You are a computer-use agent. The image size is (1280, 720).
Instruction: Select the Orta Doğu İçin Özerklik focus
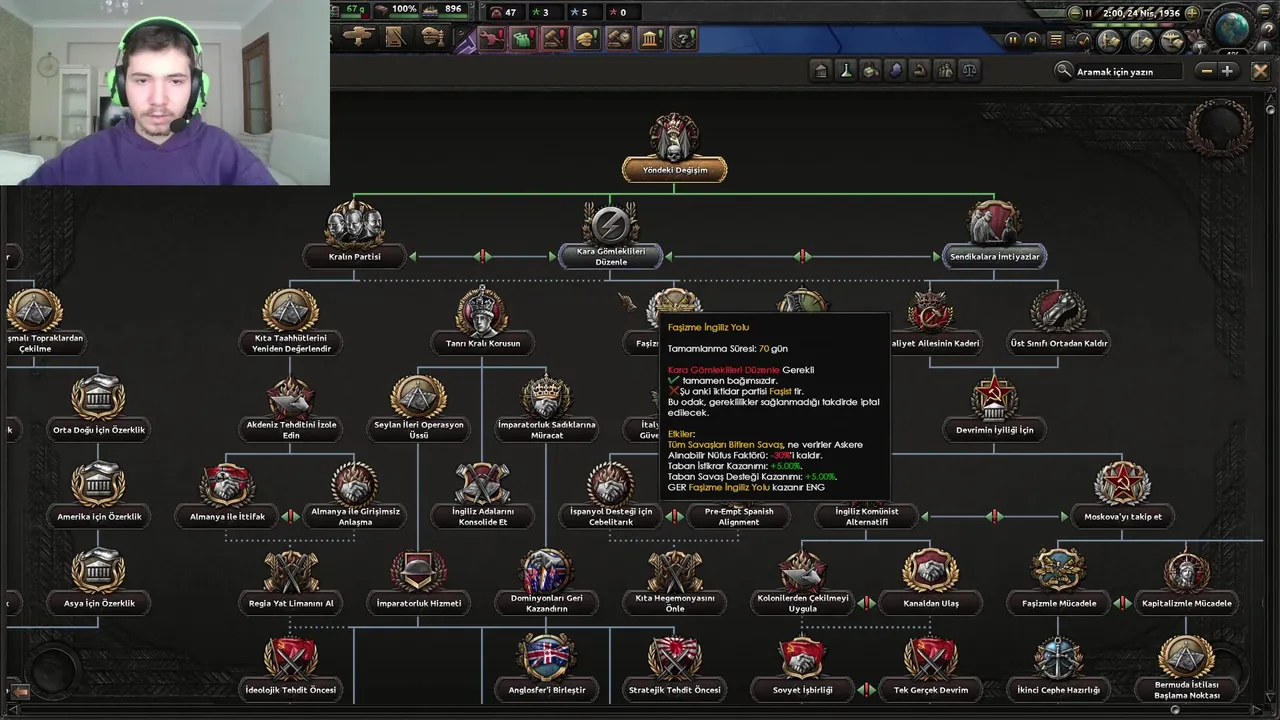click(x=98, y=408)
